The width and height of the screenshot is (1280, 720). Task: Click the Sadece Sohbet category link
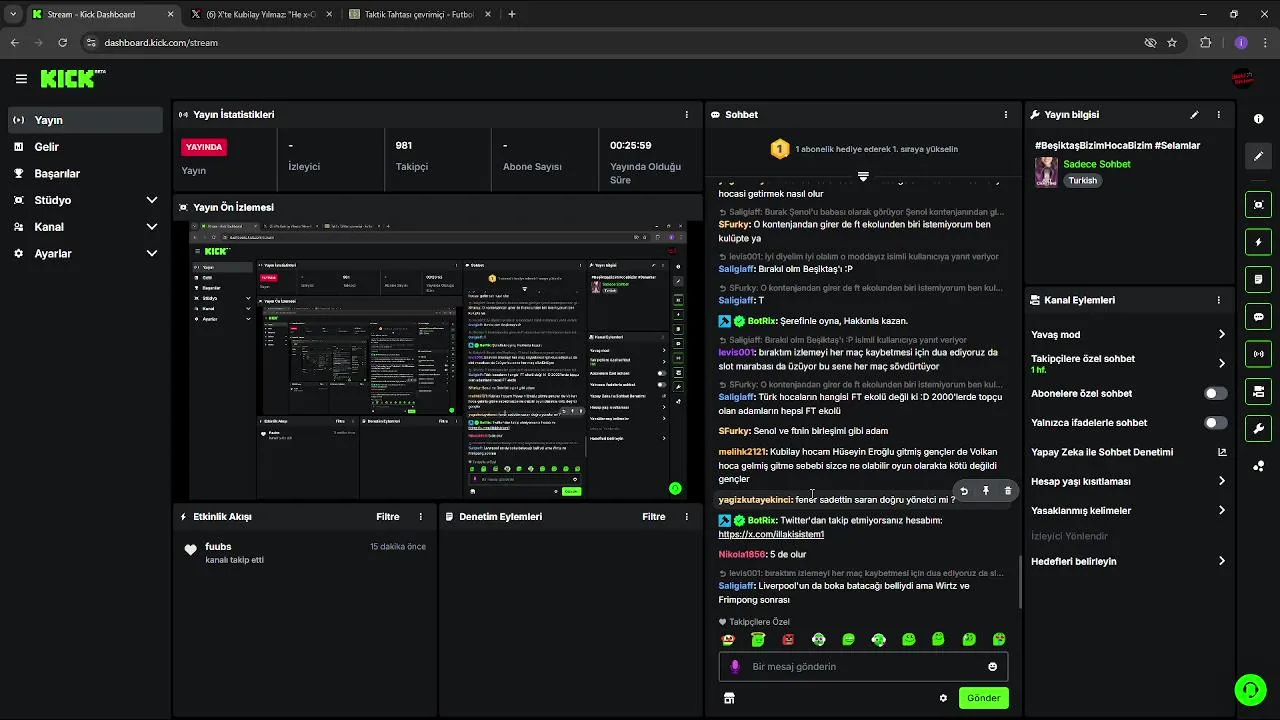pos(1097,164)
